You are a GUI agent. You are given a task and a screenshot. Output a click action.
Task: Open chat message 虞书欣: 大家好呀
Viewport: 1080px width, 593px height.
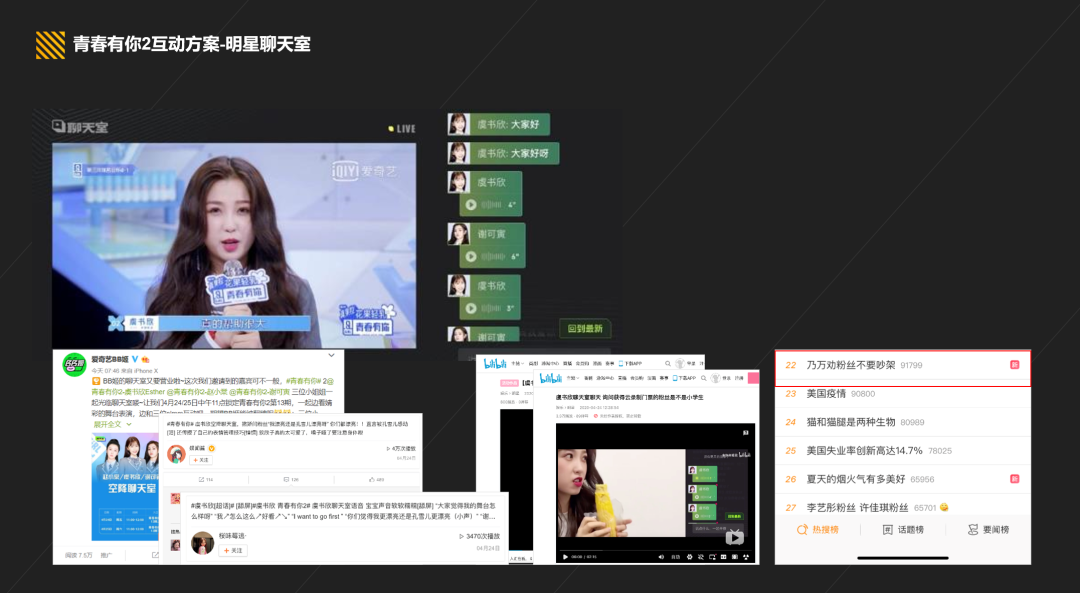(x=503, y=153)
